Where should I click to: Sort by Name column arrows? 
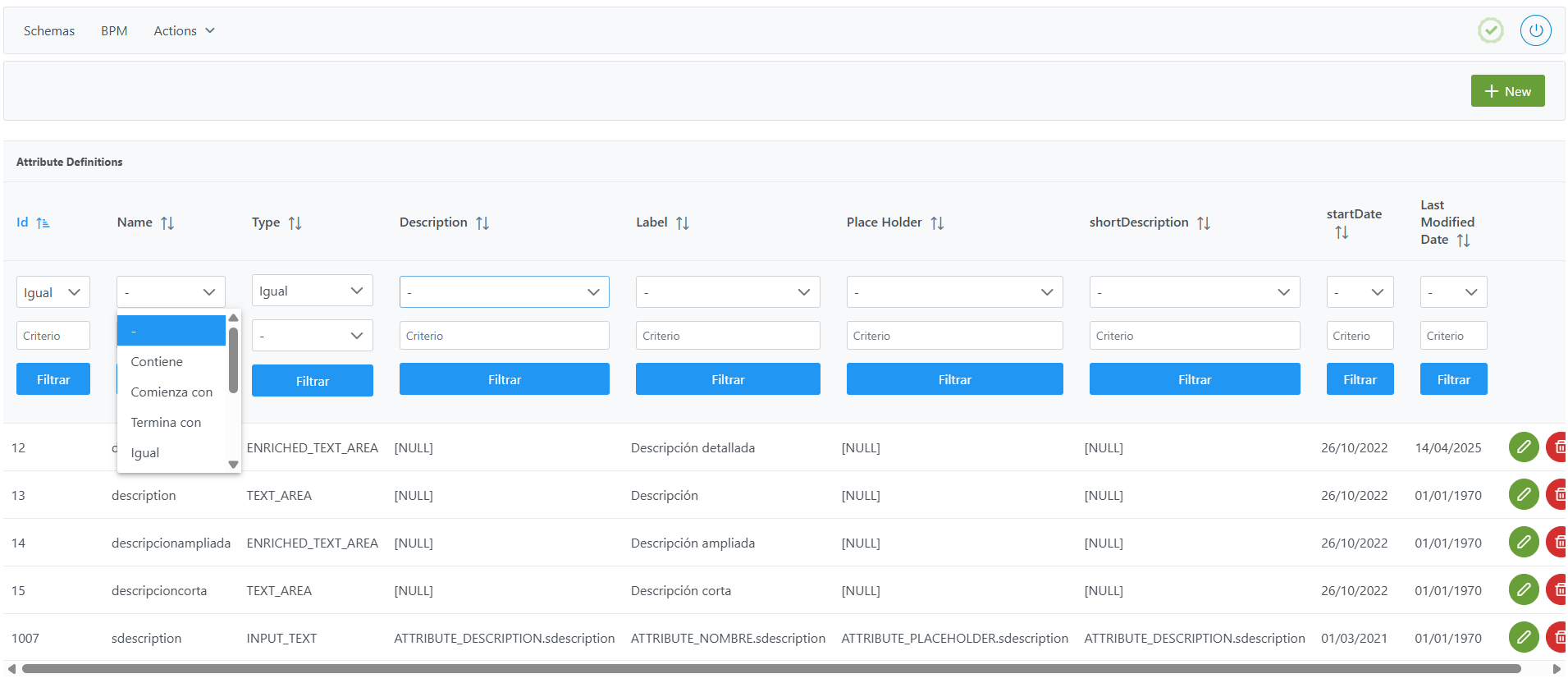(167, 222)
